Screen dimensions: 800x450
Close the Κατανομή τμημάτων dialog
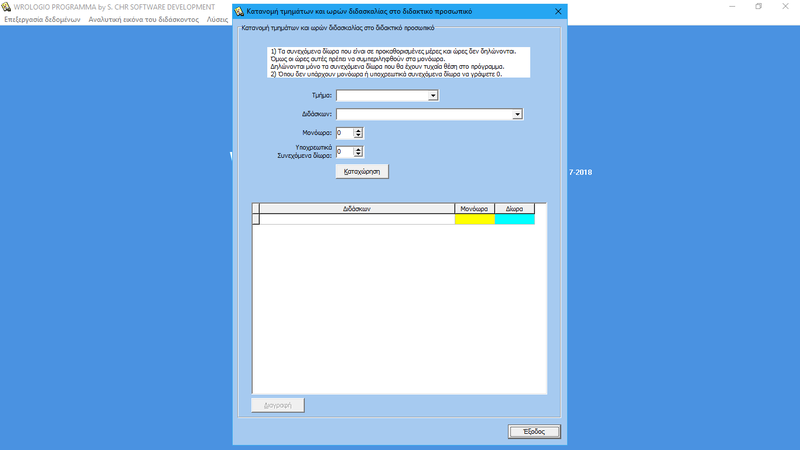point(558,11)
